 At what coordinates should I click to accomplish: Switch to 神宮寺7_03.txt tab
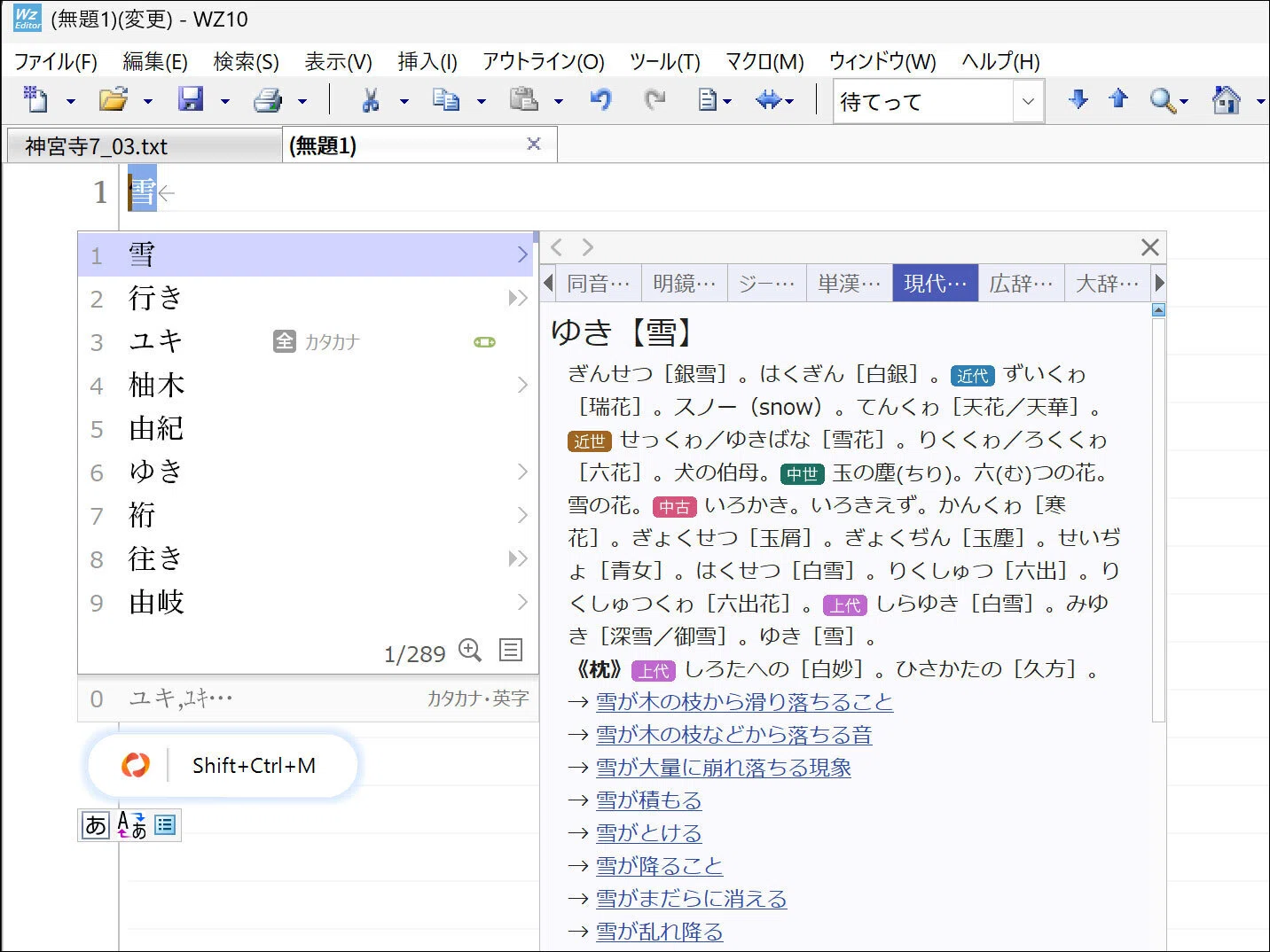coord(144,146)
